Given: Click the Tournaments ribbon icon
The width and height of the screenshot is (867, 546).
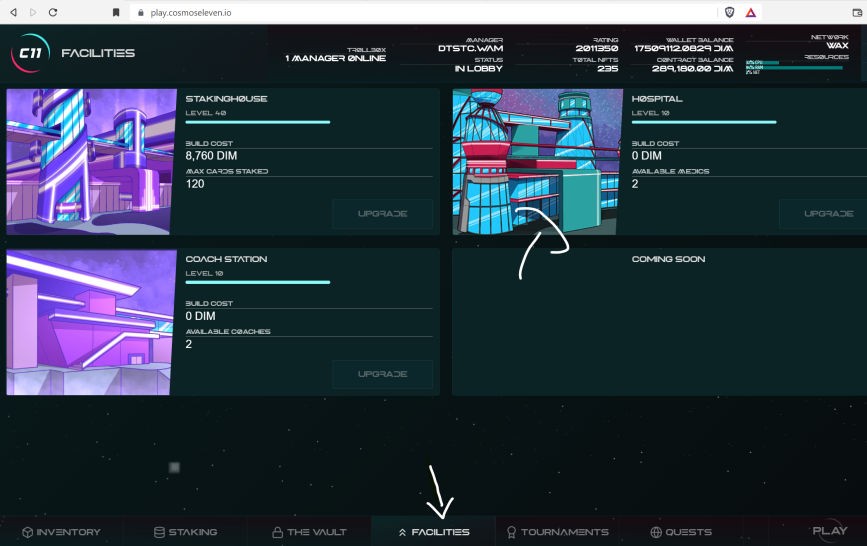Looking at the screenshot, I should point(511,532).
